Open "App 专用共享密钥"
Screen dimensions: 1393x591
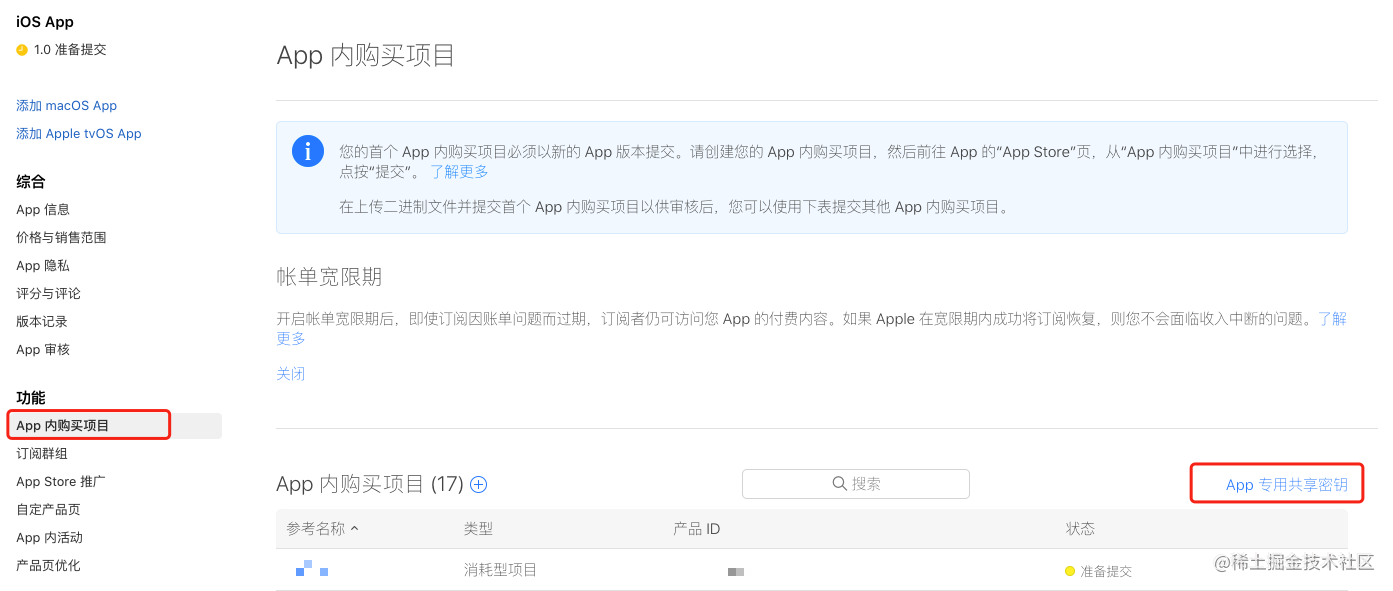tap(1276, 484)
